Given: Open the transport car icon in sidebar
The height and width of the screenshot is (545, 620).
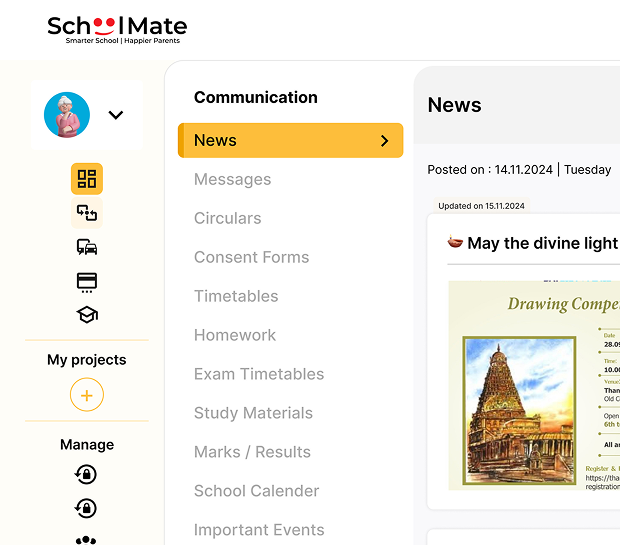Looking at the screenshot, I should pos(87,247).
